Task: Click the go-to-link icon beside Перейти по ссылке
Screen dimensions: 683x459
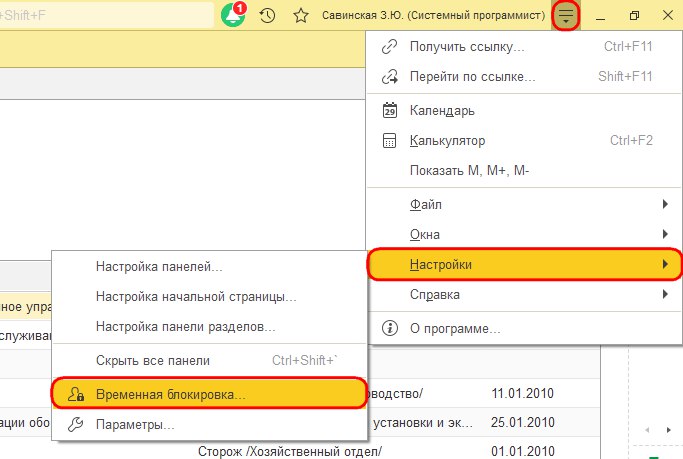Action: 389,77
